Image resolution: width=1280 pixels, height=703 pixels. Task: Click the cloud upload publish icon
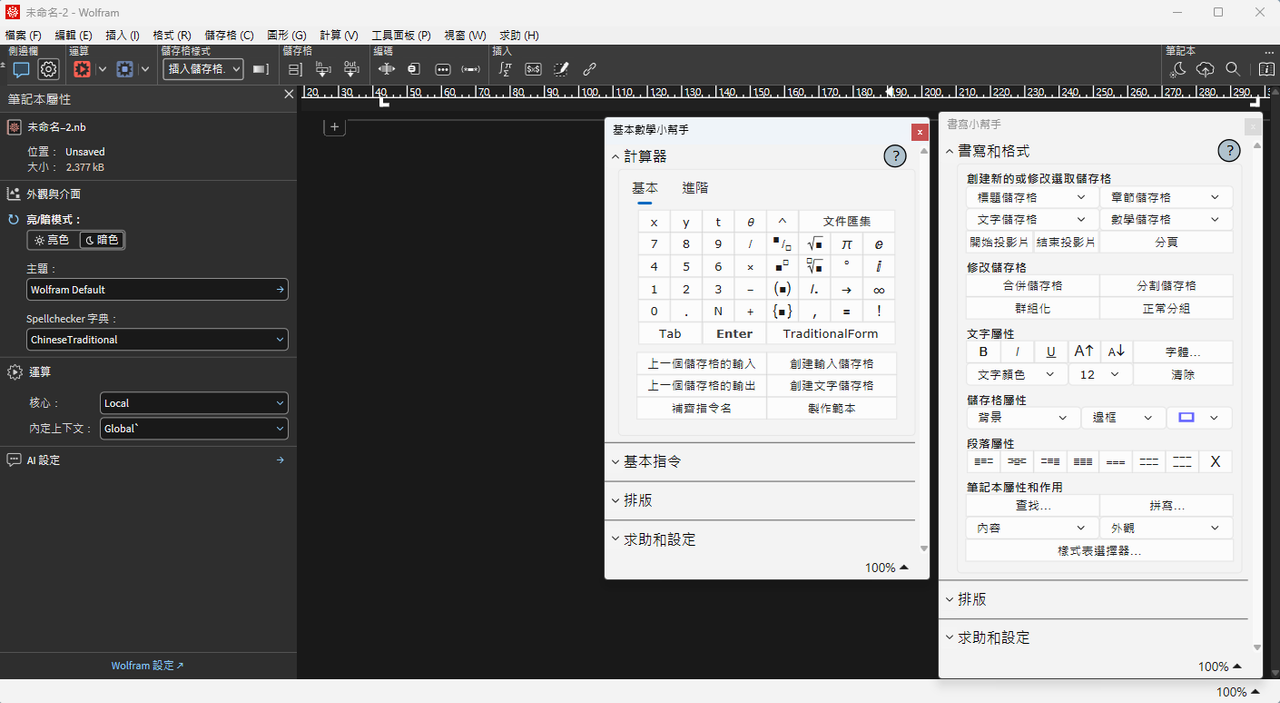(x=1205, y=69)
